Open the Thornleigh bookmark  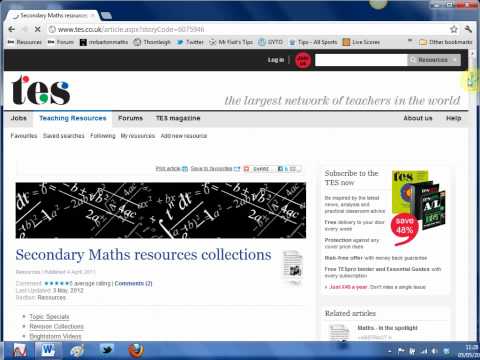tap(152, 42)
